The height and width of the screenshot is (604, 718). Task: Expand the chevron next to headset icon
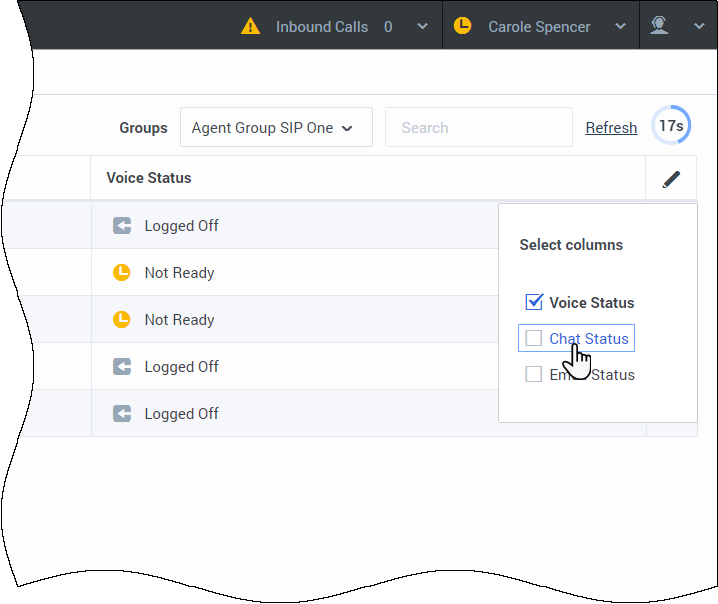point(699,27)
